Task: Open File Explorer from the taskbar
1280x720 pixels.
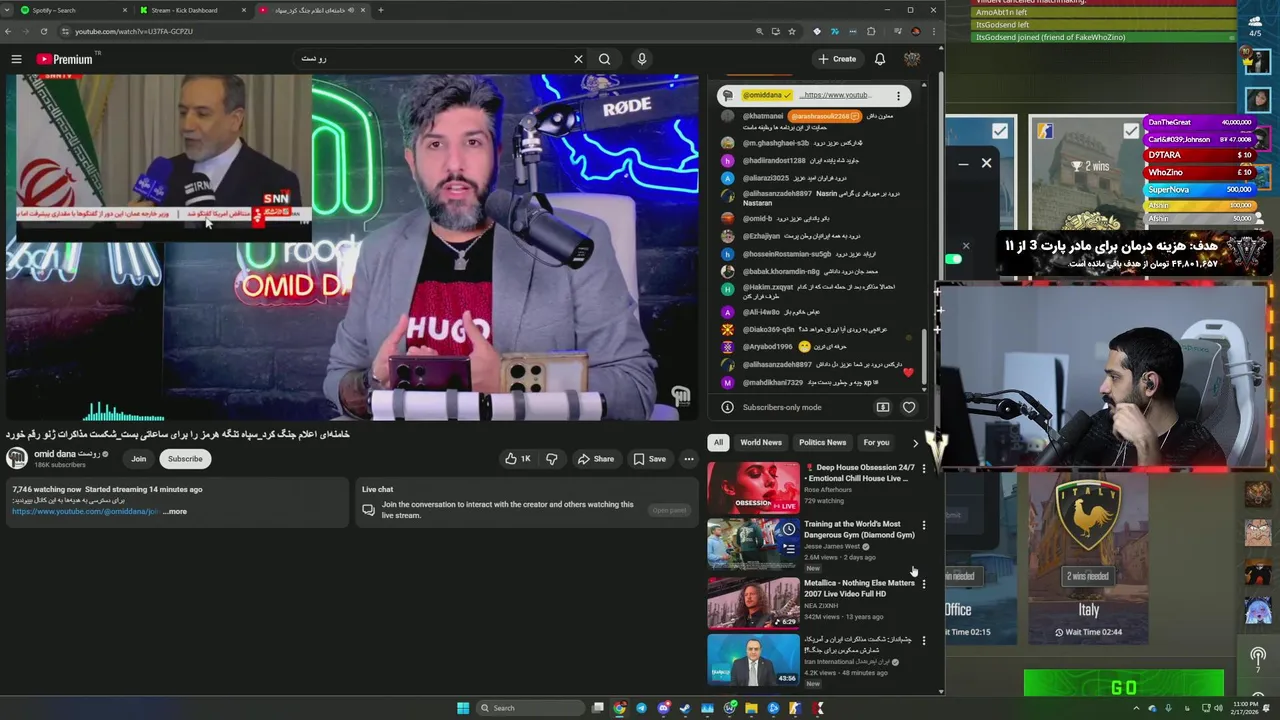Action: (x=751, y=708)
